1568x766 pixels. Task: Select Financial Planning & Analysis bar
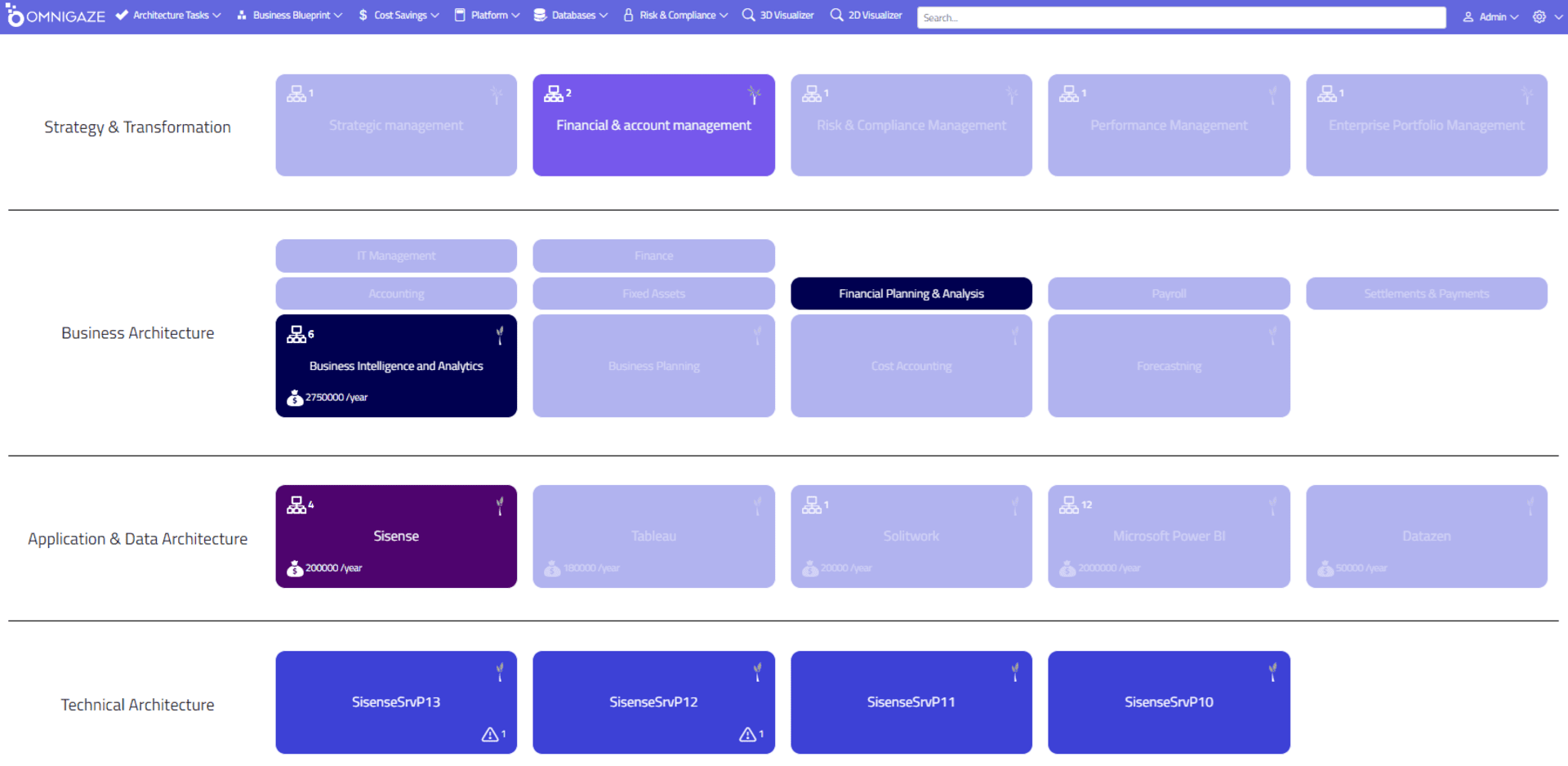click(x=911, y=293)
